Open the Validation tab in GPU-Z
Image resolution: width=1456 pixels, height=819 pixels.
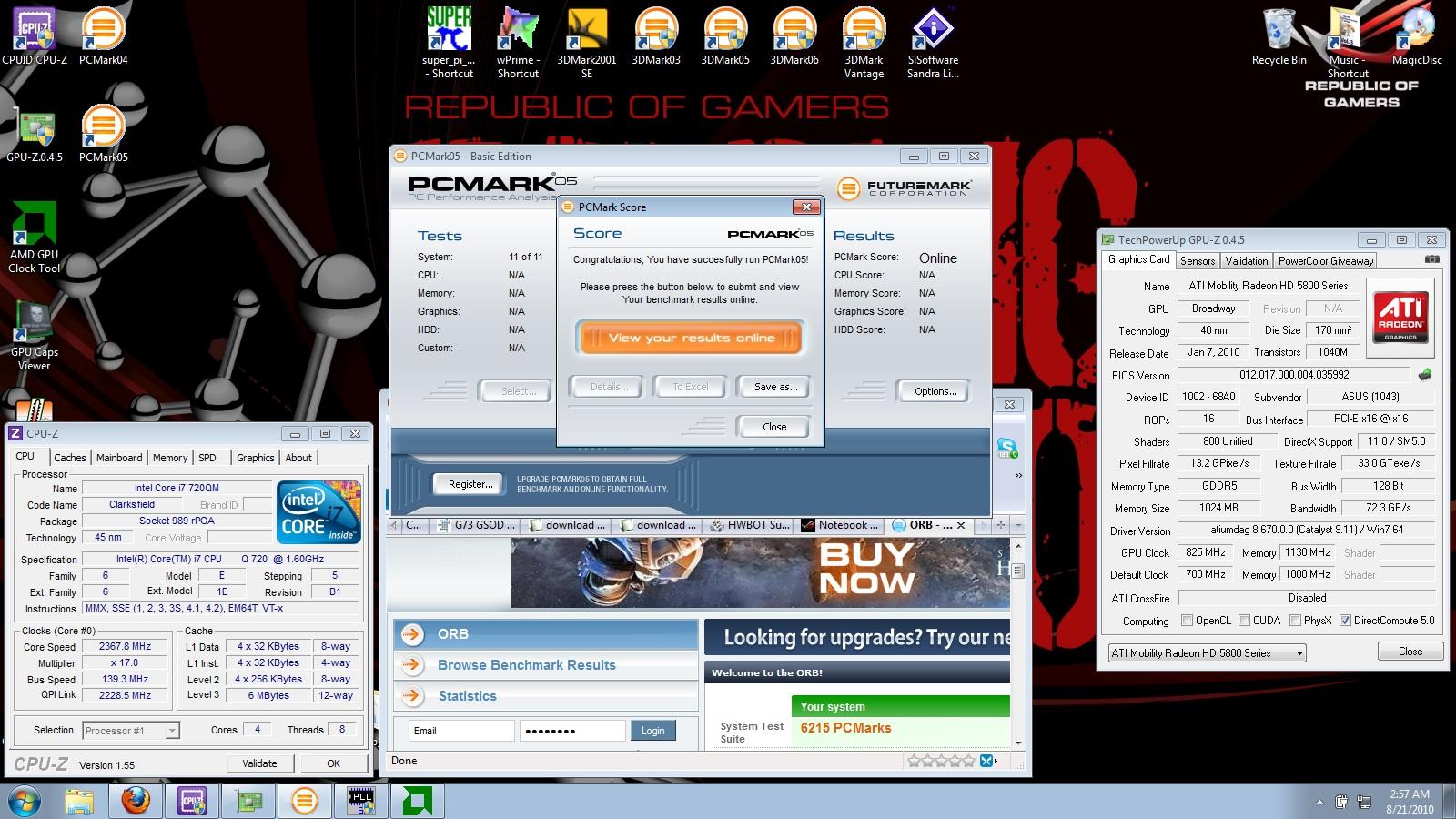click(1247, 261)
